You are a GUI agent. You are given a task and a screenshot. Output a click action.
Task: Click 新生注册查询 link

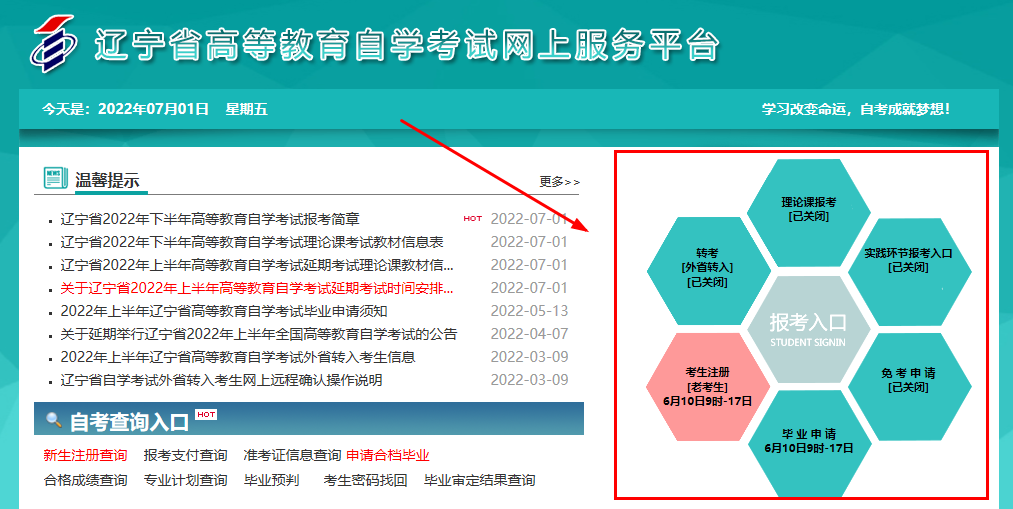[85, 455]
